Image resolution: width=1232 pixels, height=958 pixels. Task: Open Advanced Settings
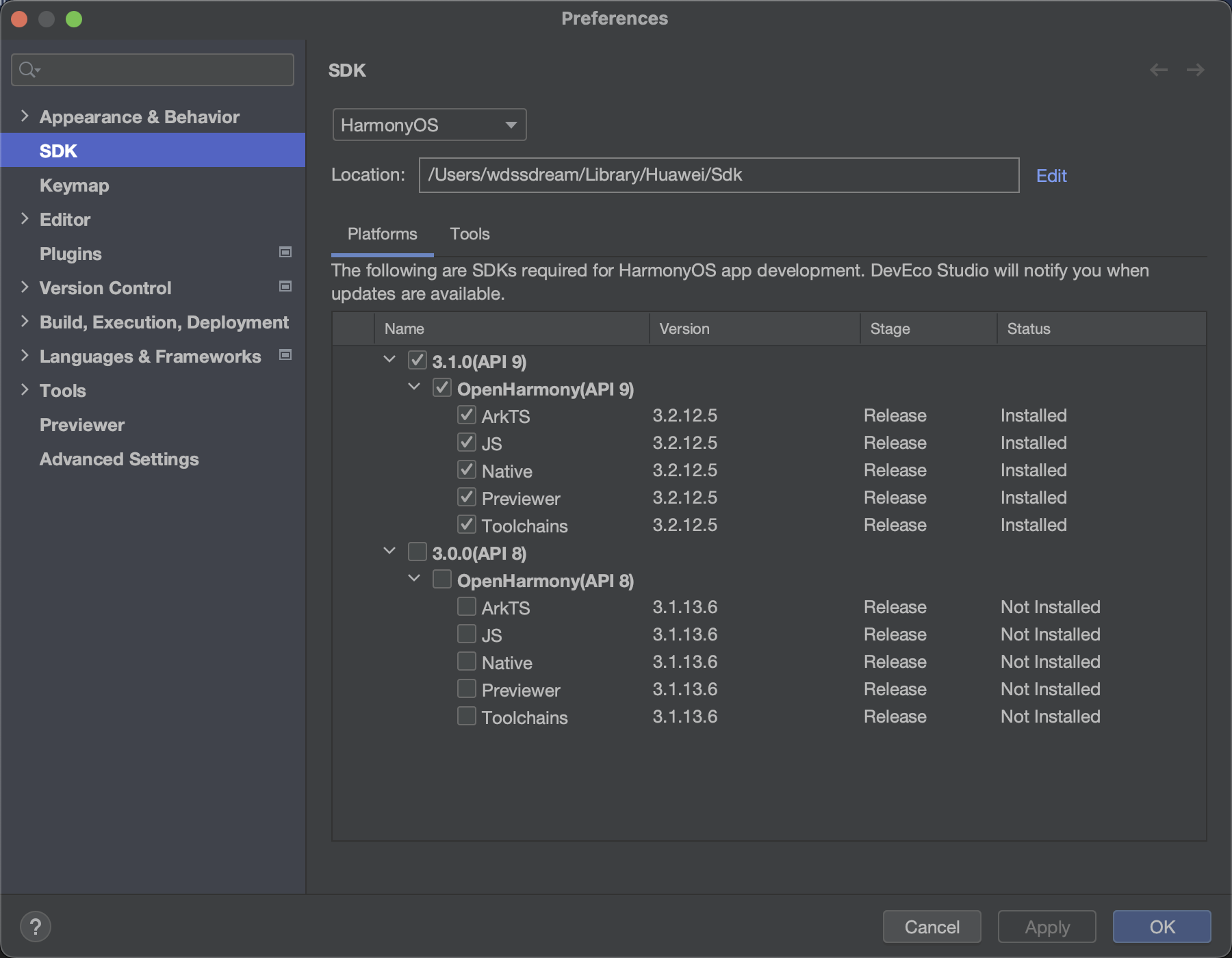pyautogui.click(x=119, y=459)
